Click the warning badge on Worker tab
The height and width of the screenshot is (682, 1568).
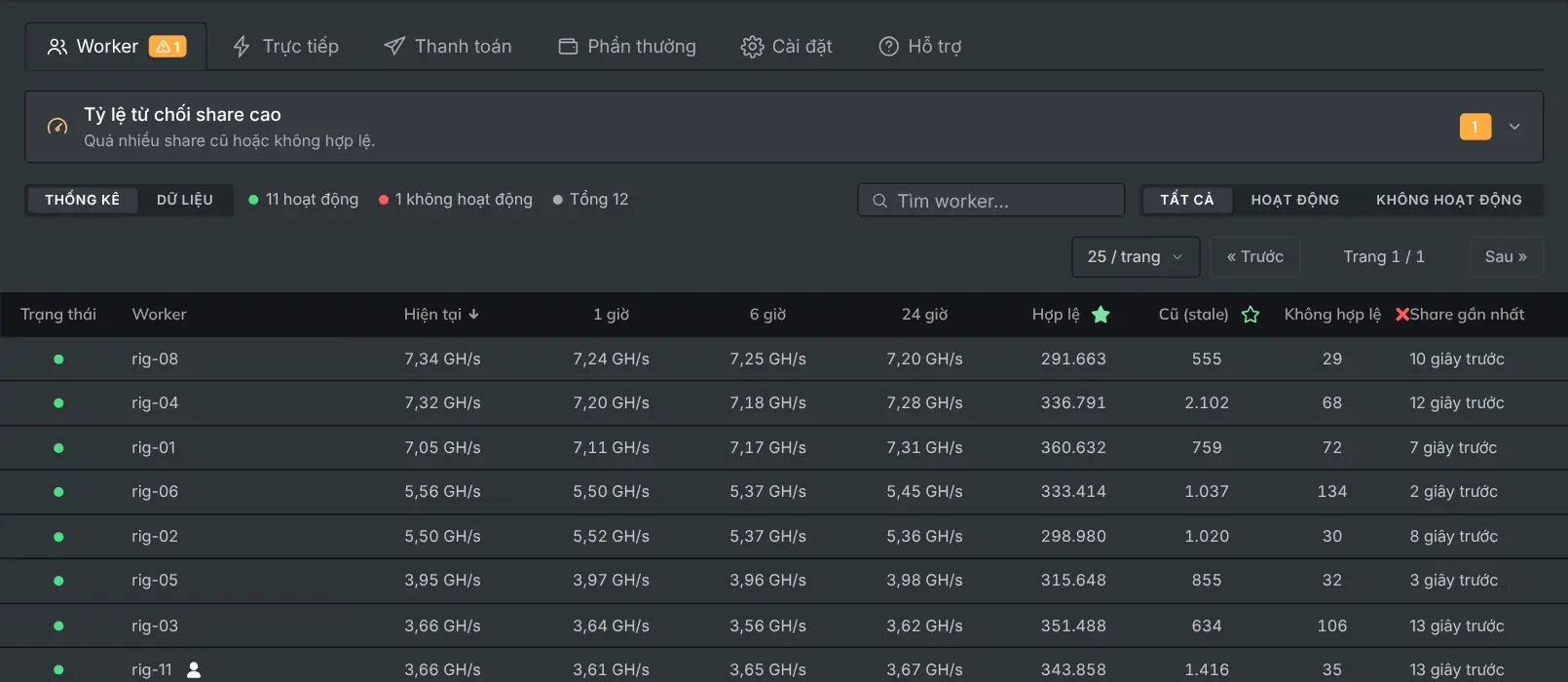168,47
